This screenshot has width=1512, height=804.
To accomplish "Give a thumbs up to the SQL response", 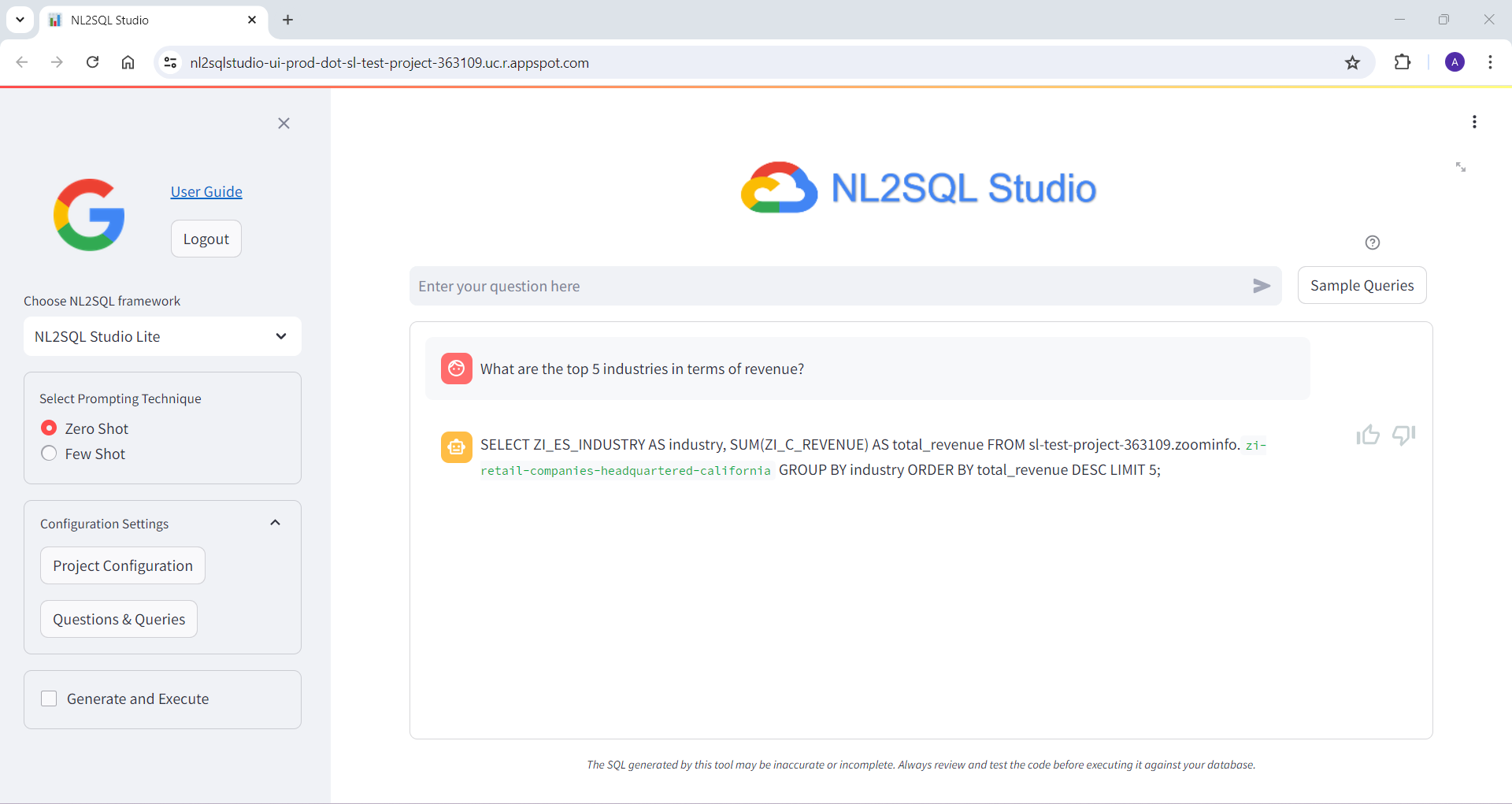I will tap(1368, 435).
